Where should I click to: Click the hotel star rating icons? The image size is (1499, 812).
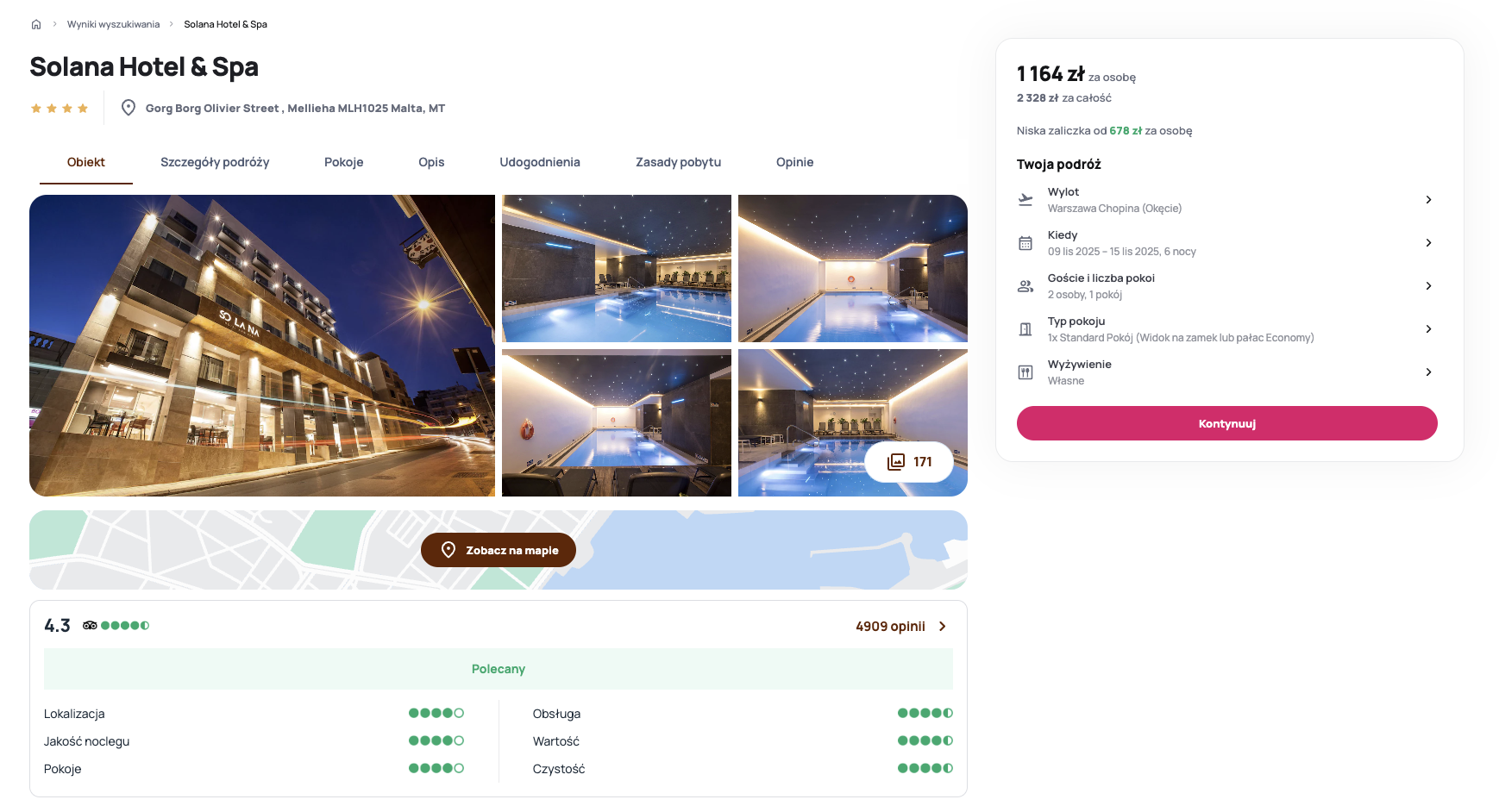pos(60,108)
